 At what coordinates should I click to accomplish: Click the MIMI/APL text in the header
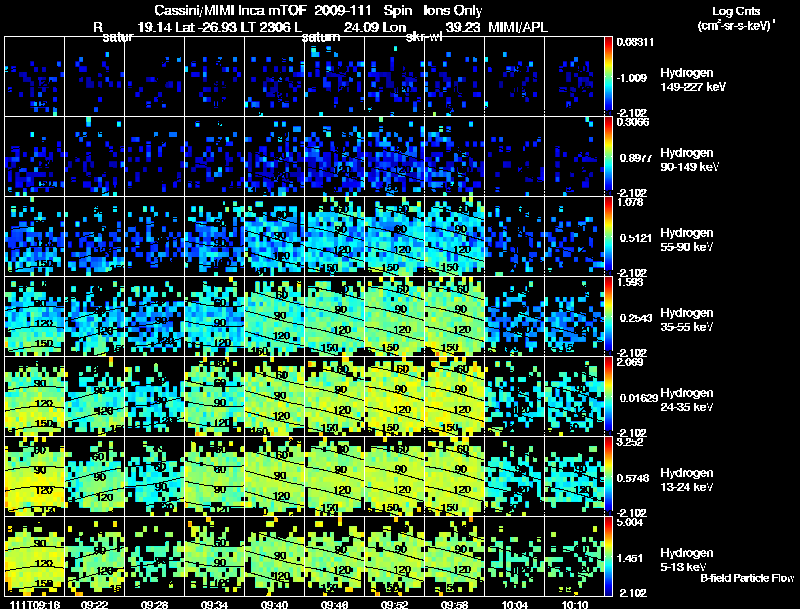[518, 27]
